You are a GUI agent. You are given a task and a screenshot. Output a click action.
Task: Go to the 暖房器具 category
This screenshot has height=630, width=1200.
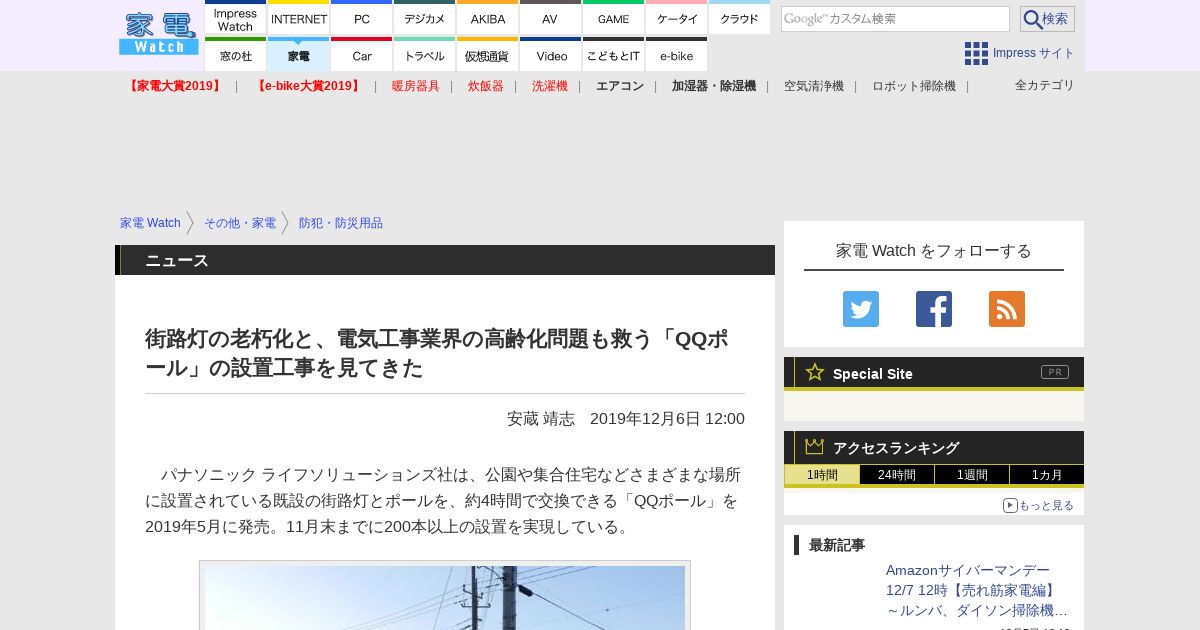point(416,86)
